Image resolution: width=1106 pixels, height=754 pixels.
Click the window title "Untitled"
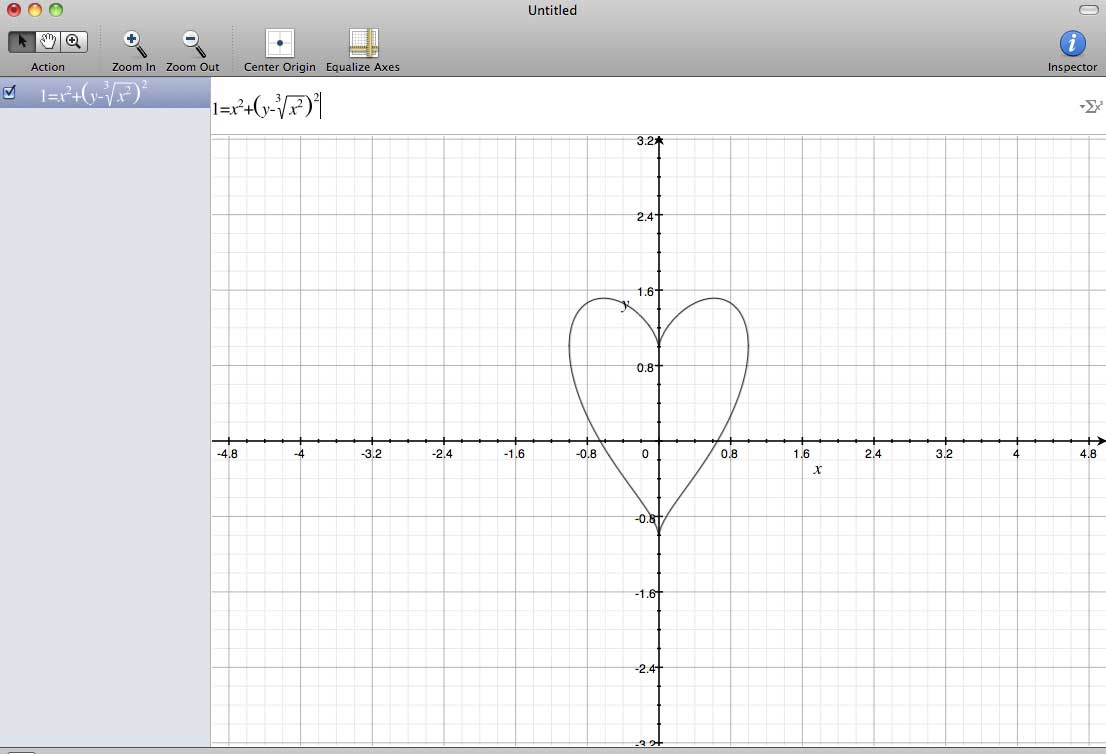pos(552,10)
